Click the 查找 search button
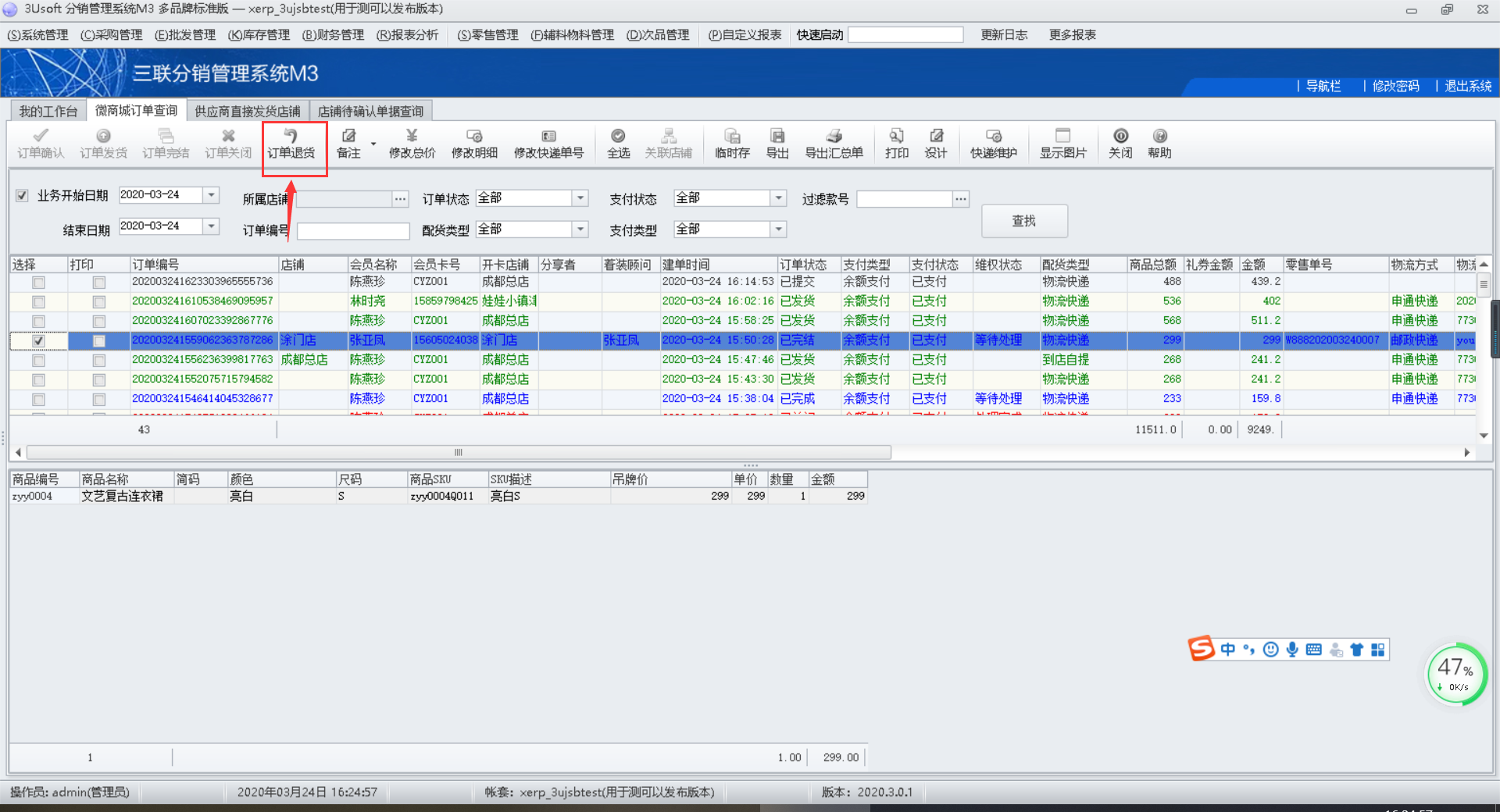The height and width of the screenshot is (812, 1500). [1024, 221]
